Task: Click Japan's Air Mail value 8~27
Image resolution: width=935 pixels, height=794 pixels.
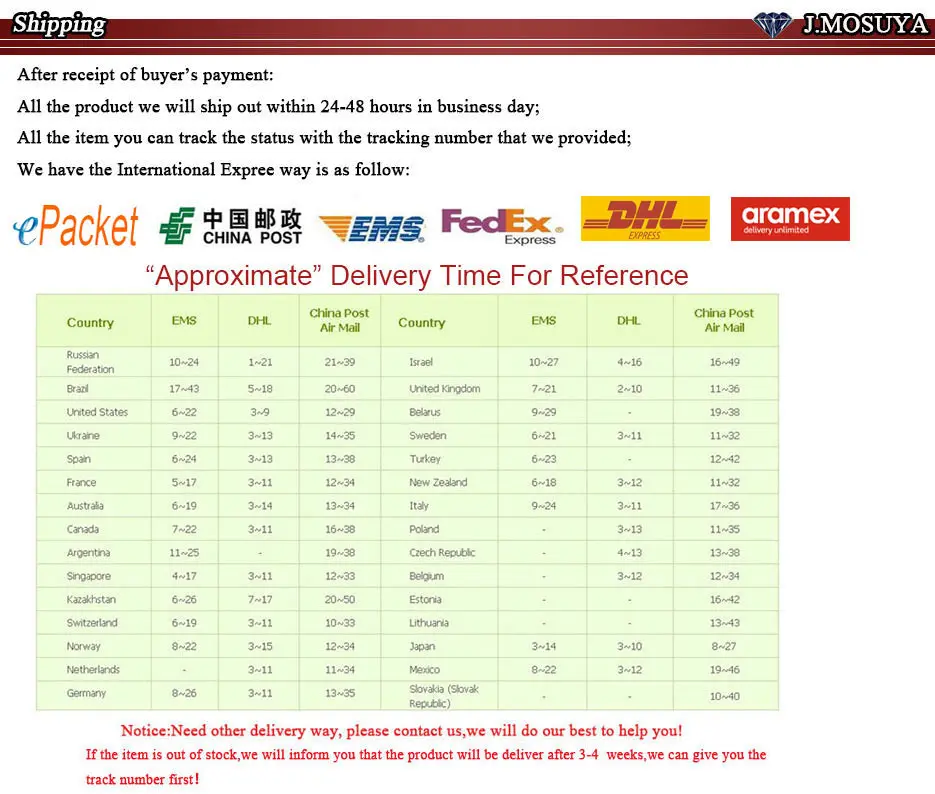Action: coord(723,646)
